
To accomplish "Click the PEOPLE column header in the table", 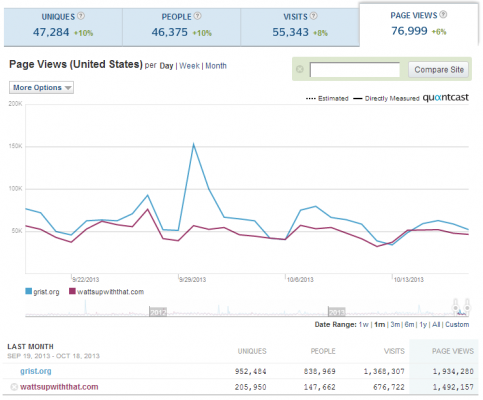I will point(323,351).
